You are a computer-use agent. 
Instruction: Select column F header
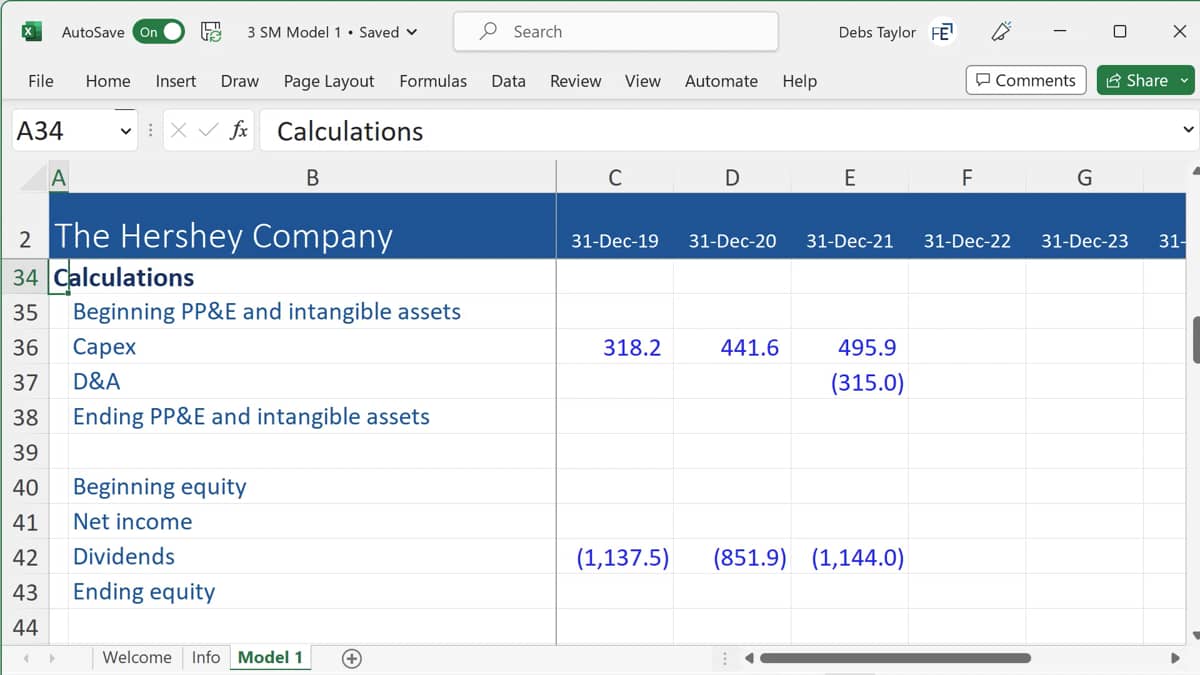tap(967, 178)
